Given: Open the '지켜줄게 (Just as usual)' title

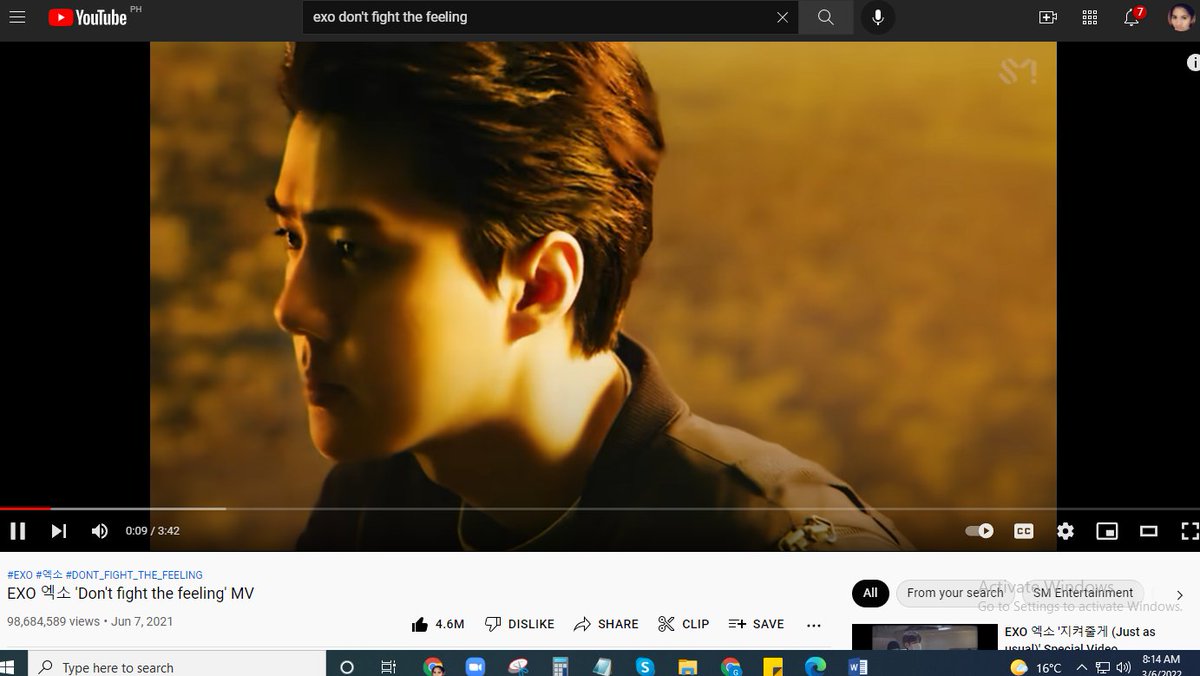Looking at the screenshot, I should pyautogui.click(x=1080, y=639).
